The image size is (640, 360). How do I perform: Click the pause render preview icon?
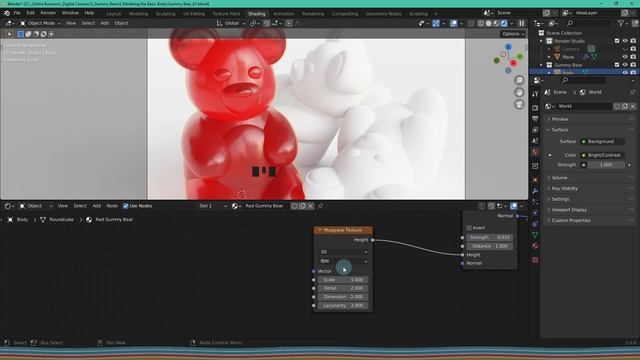522,23
